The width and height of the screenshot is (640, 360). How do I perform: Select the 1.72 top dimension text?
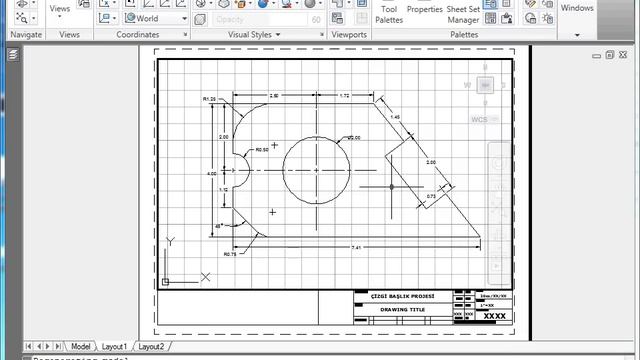344,96
